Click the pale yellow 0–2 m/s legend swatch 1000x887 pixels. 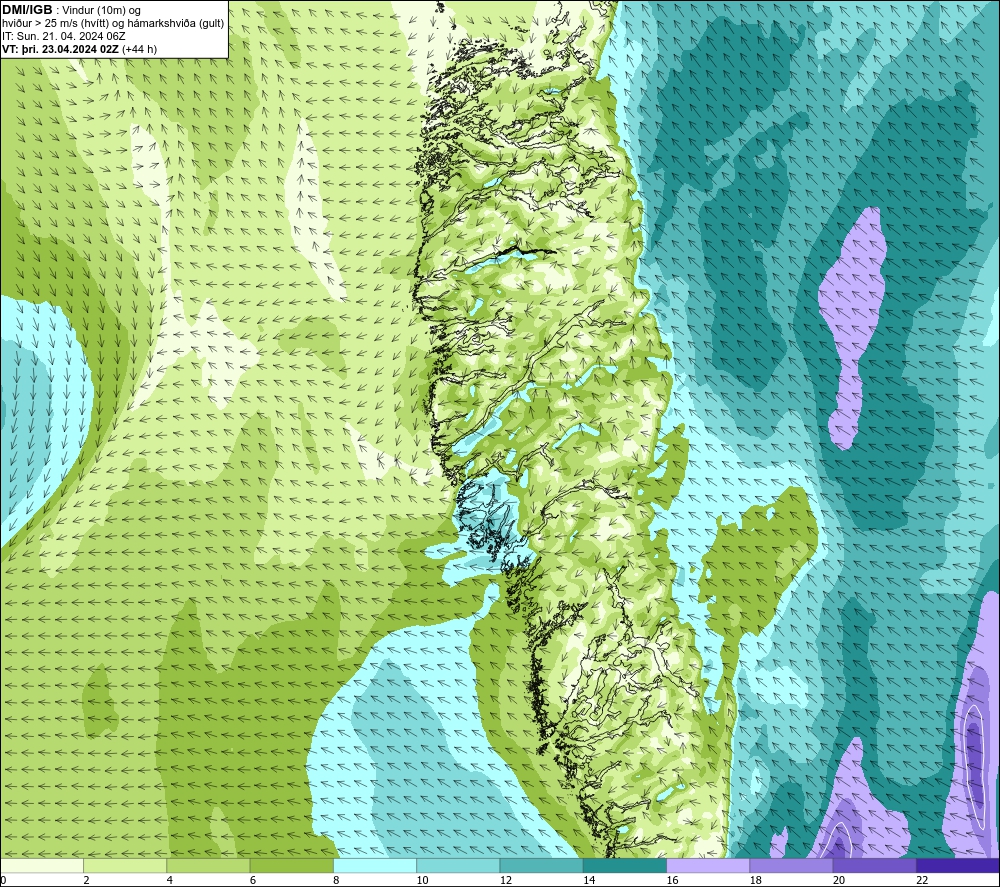coord(42,865)
